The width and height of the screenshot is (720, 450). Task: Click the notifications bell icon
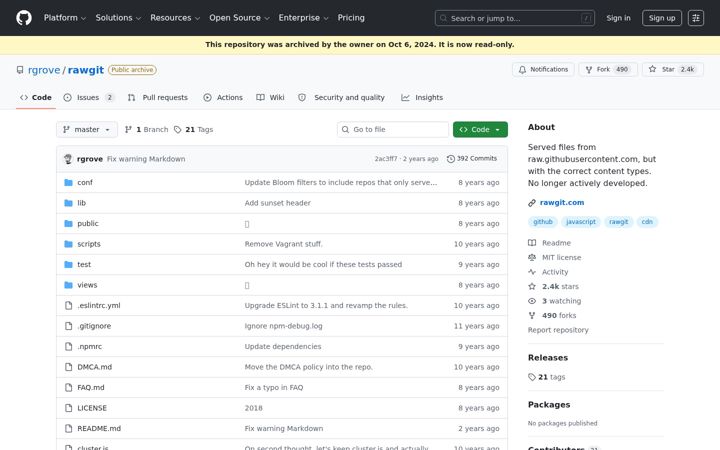tap(522, 70)
